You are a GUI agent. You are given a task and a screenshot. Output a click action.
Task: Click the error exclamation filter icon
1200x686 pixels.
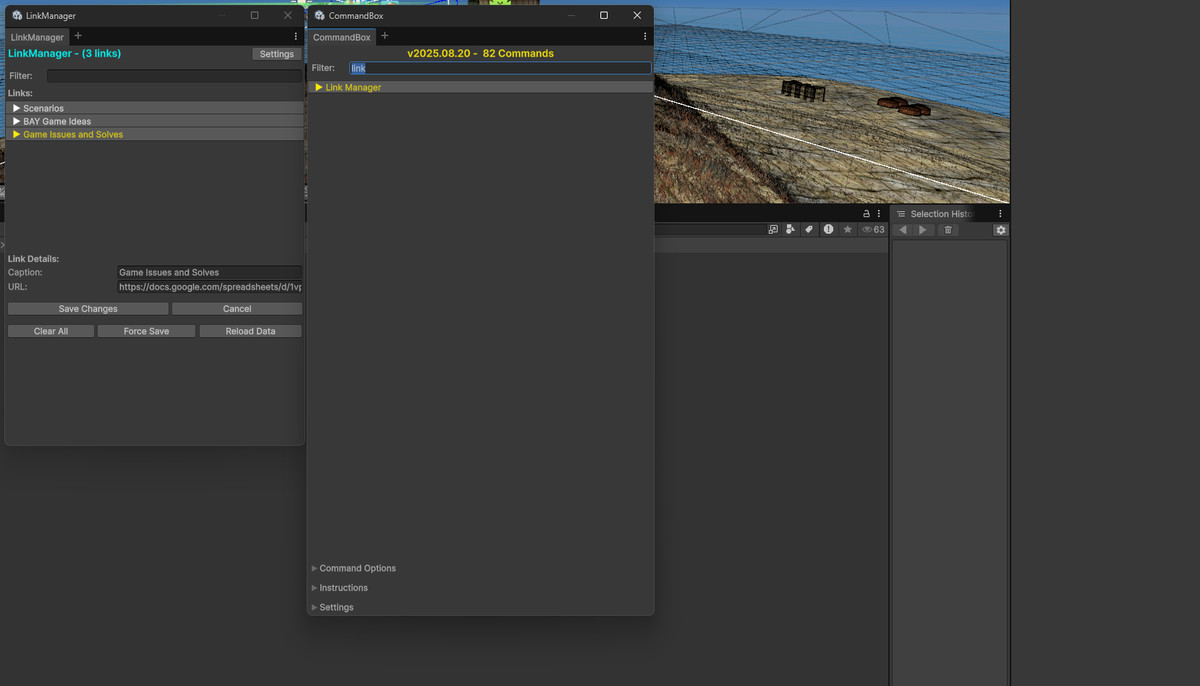[x=828, y=230]
